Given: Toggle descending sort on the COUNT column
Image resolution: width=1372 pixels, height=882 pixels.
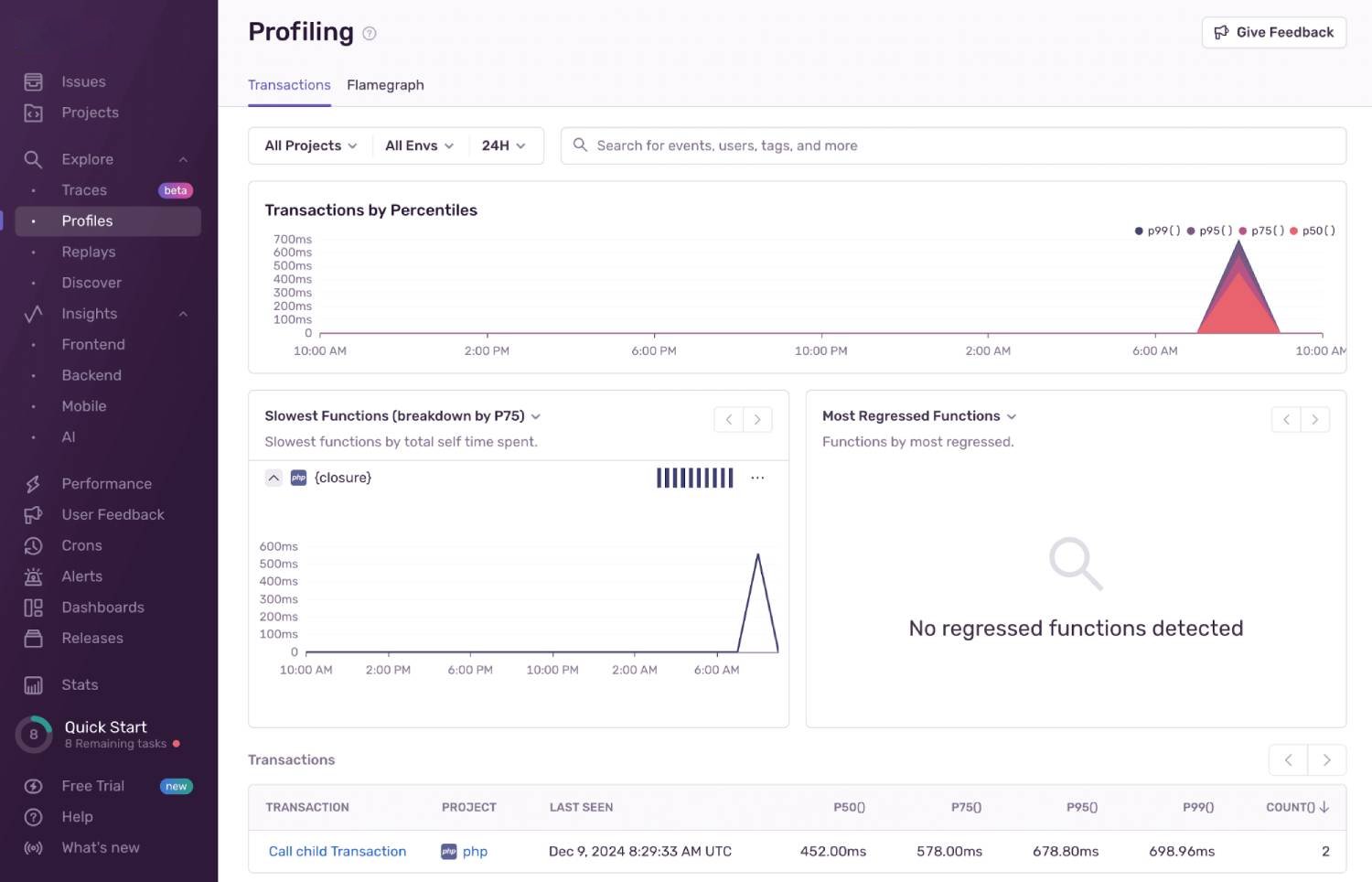Looking at the screenshot, I should pos(1295,807).
